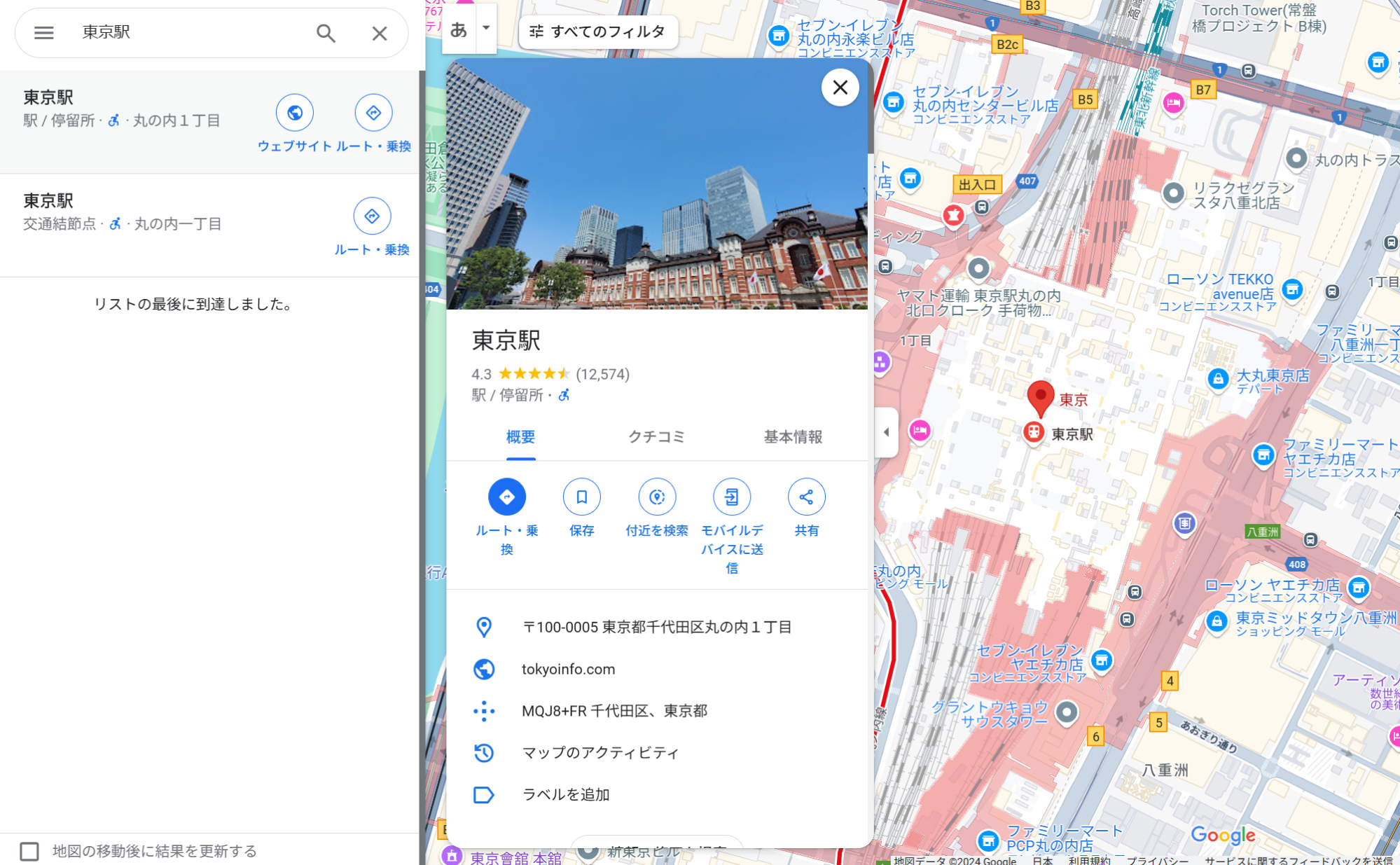The image size is (1400, 865).
Task: Open プライバシー link in map footer
Action: point(1158,860)
